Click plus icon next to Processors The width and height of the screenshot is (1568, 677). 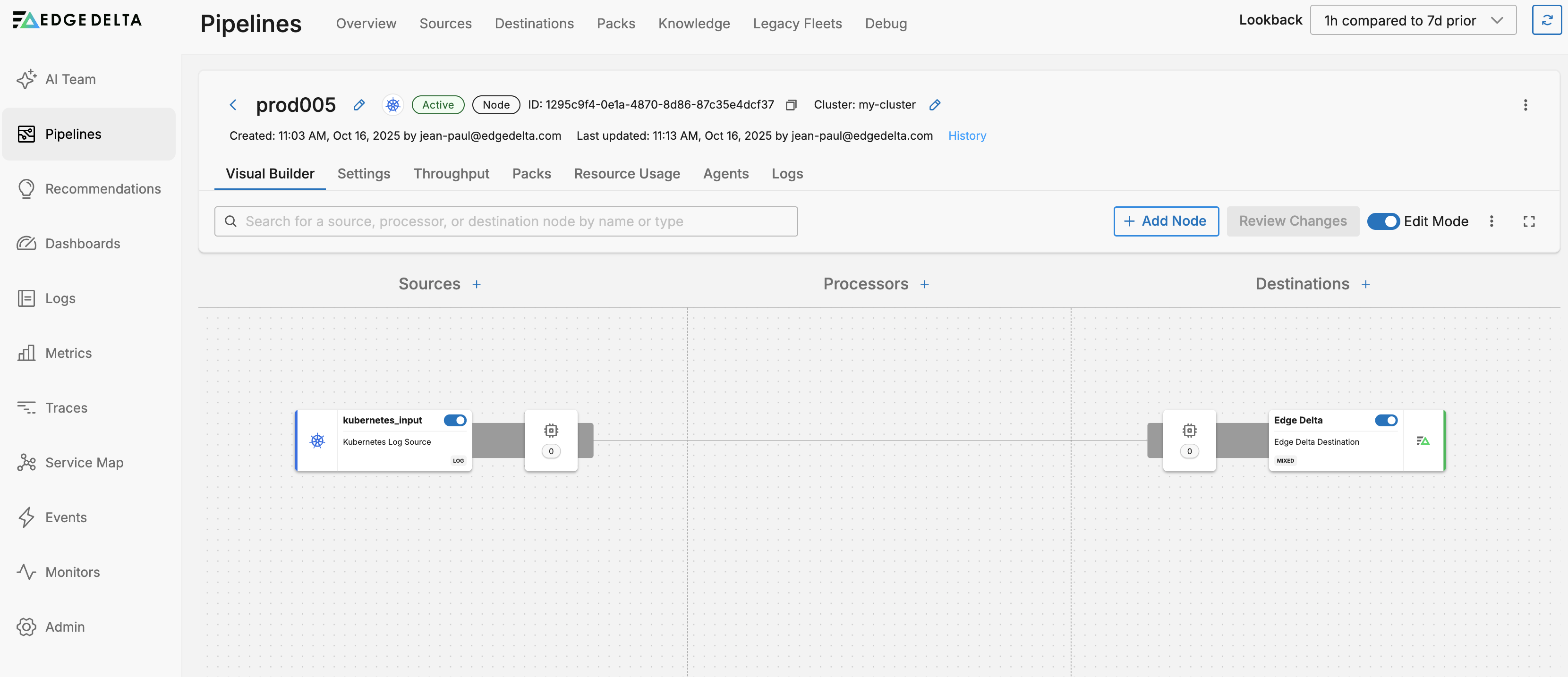924,285
